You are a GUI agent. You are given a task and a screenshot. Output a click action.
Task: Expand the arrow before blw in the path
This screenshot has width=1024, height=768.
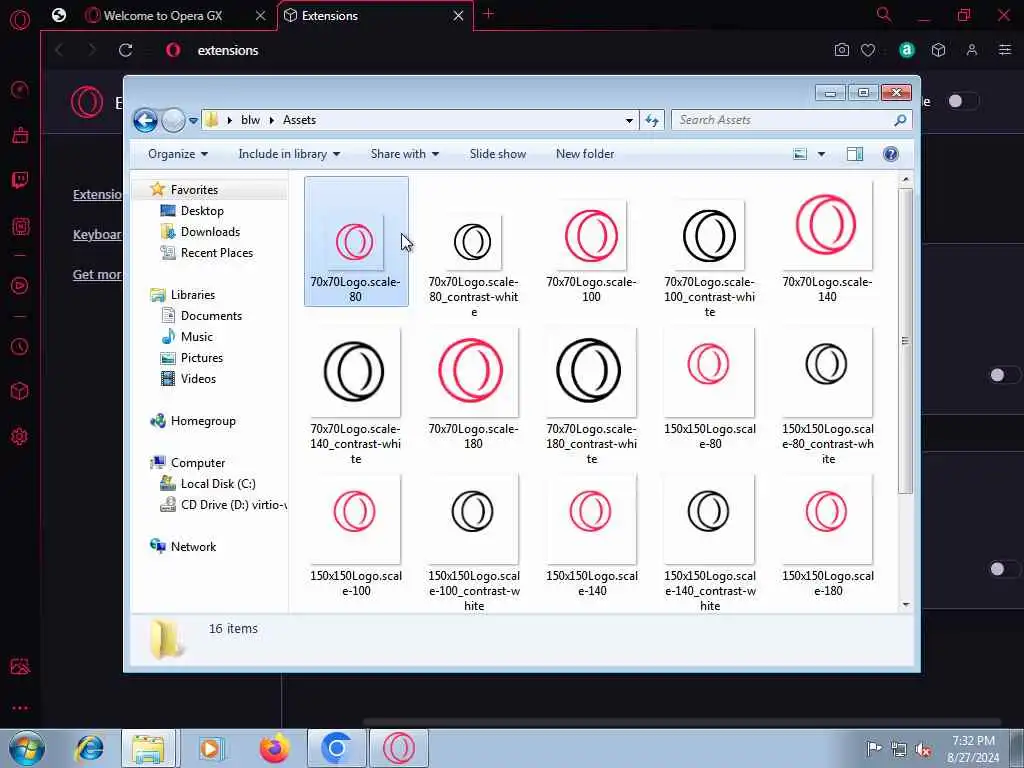[x=230, y=120]
